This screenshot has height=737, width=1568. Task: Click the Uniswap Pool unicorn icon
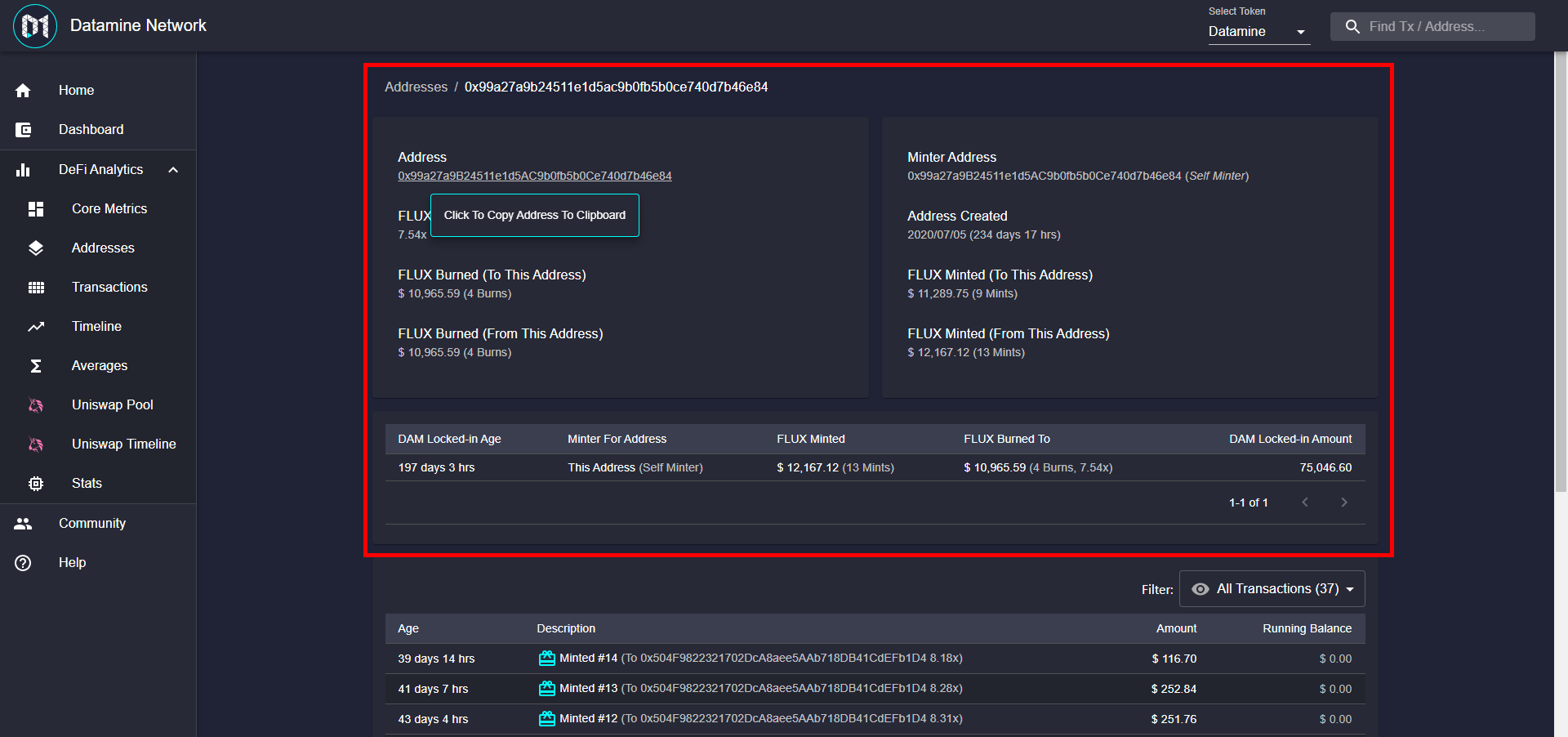click(36, 405)
